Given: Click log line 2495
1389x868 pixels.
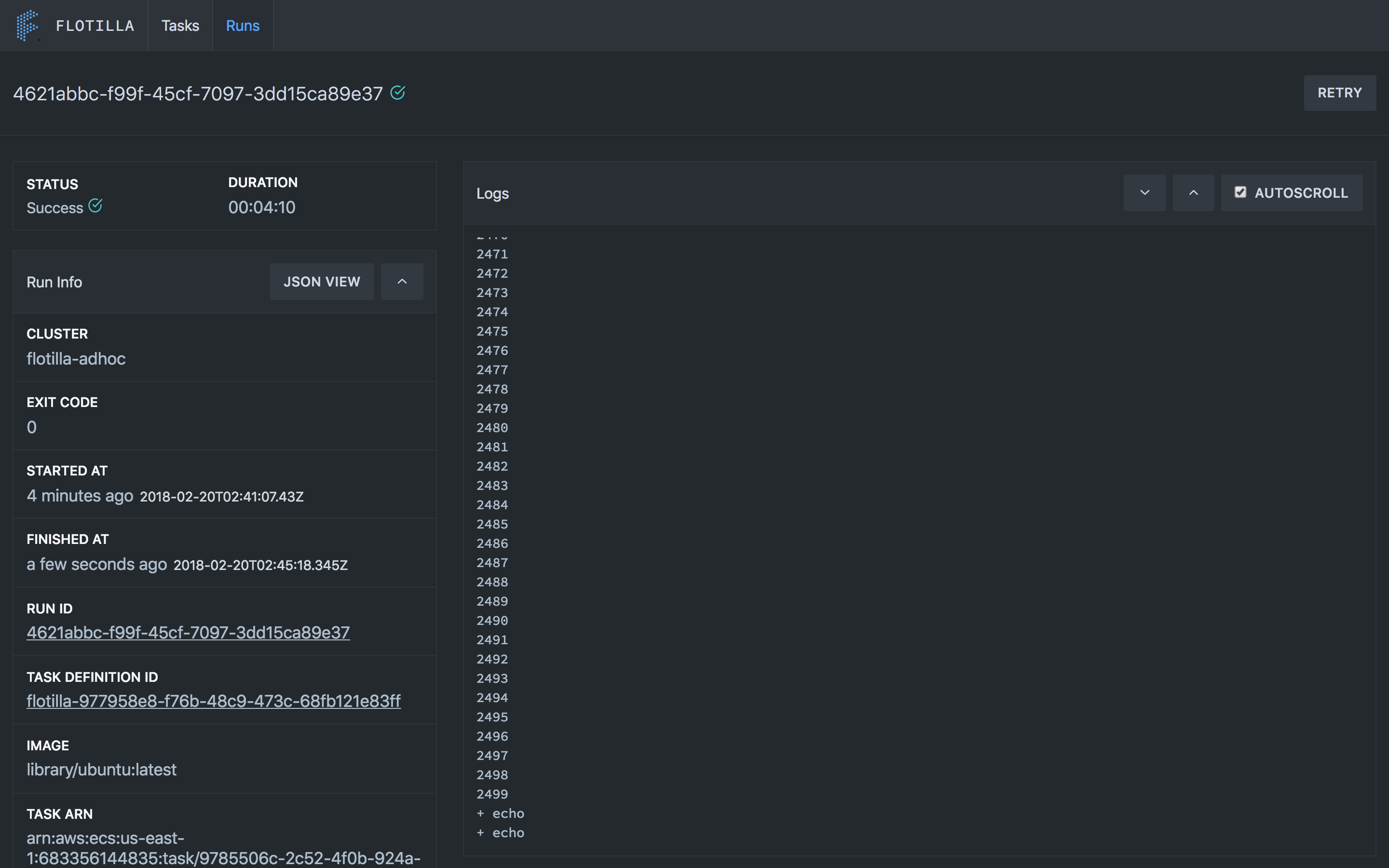Looking at the screenshot, I should [x=492, y=717].
